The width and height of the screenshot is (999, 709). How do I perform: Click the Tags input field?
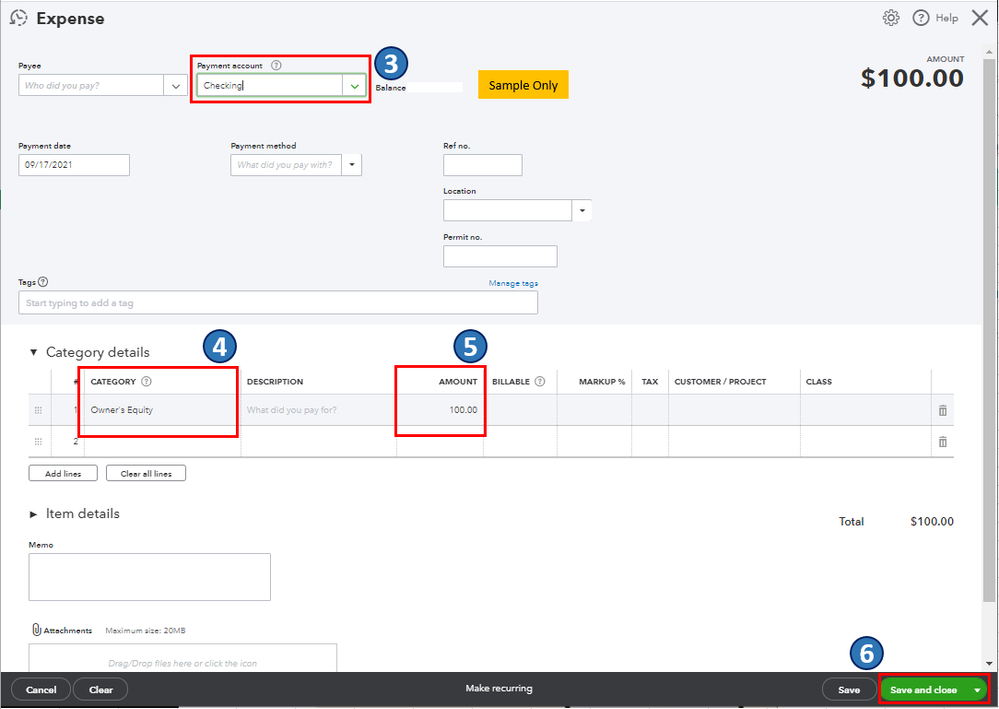pyautogui.click(x=278, y=303)
